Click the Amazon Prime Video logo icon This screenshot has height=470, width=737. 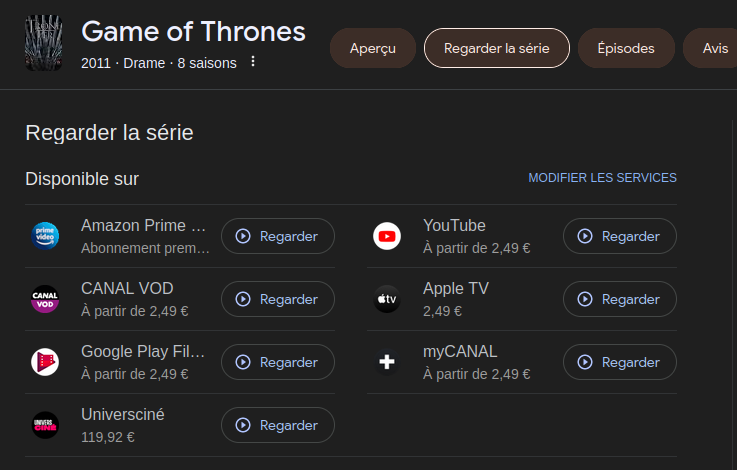pos(45,236)
